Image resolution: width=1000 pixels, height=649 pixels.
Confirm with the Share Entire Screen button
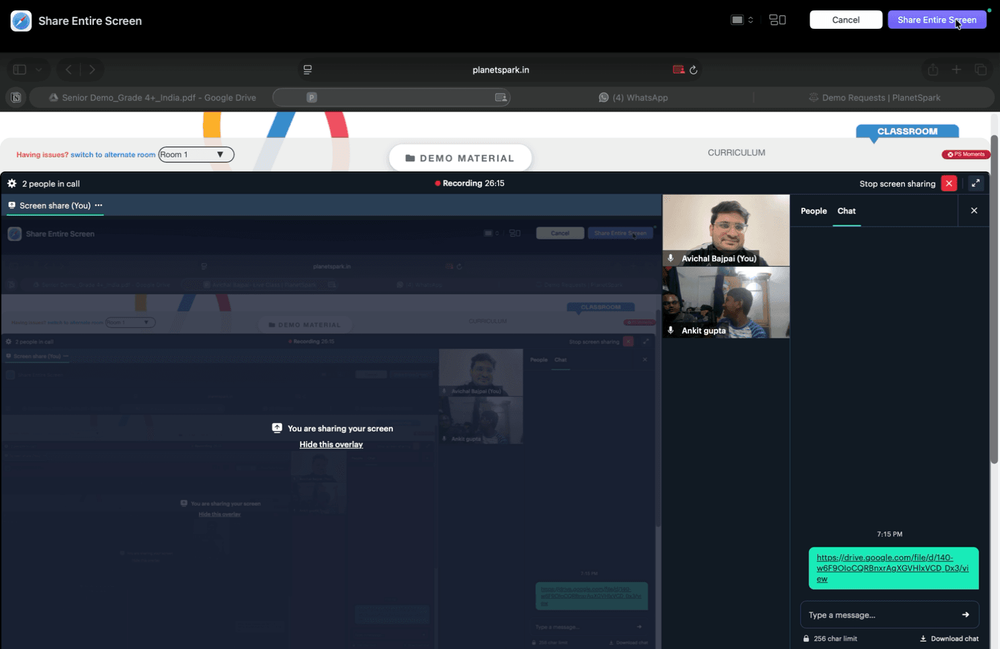937,20
